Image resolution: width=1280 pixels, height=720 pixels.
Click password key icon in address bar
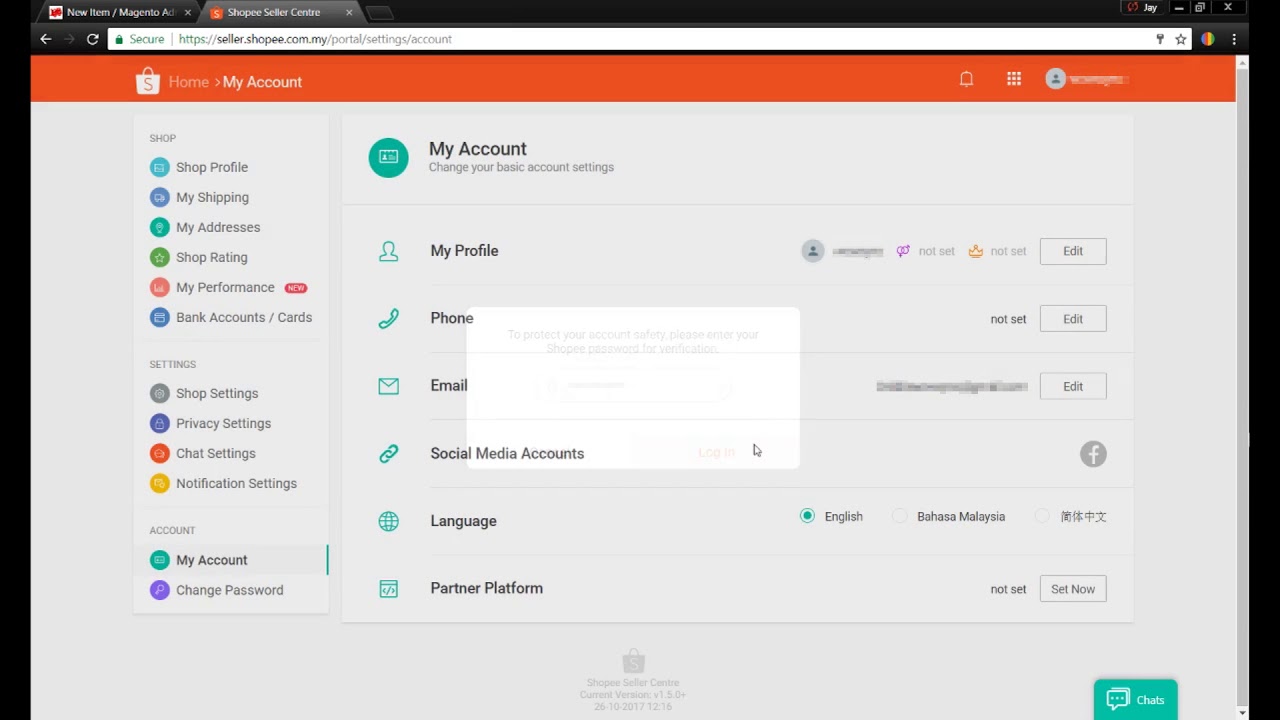pos(1160,39)
